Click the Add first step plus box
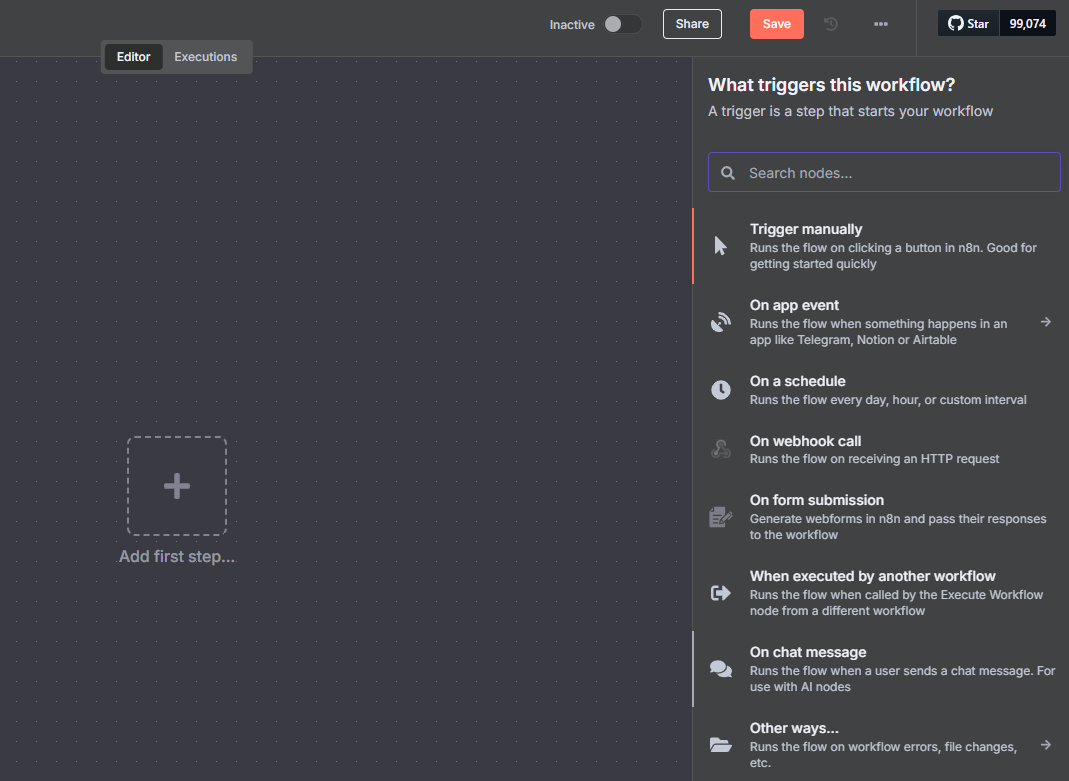The width and height of the screenshot is (1069, 781). (177, 486)
